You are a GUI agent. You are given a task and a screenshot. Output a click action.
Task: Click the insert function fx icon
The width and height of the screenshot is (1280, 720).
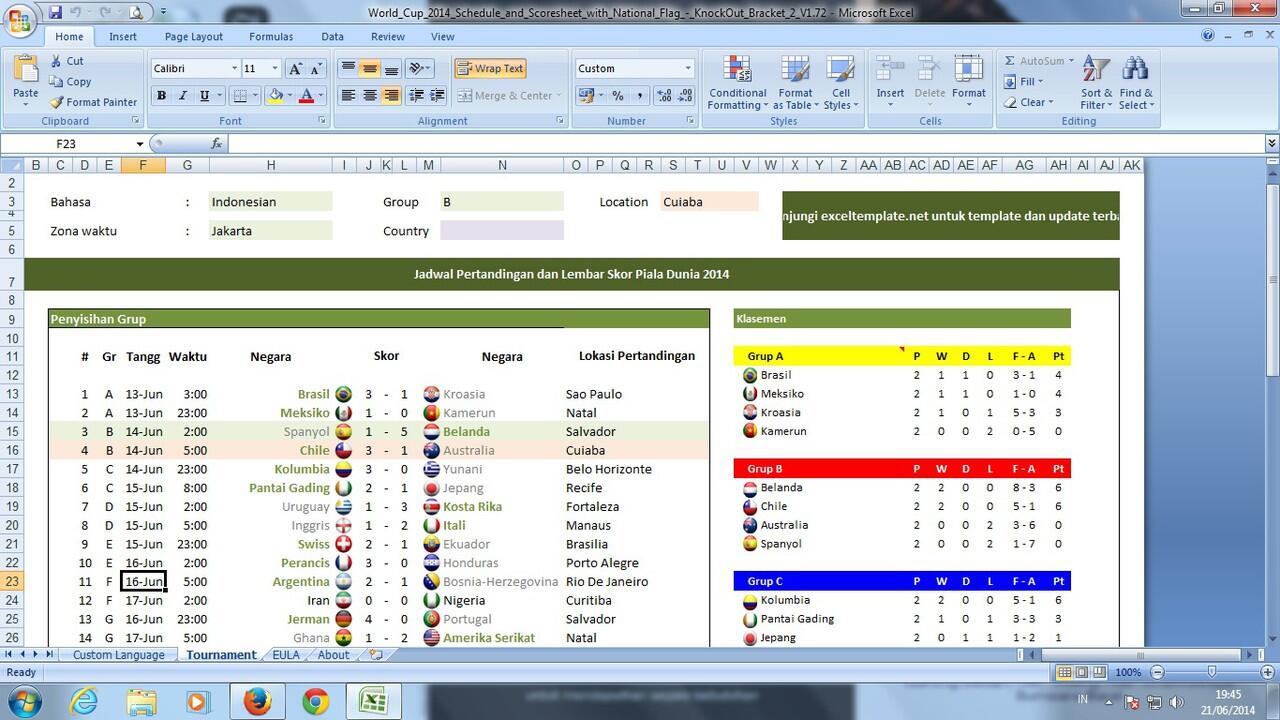tap(216, 144)
